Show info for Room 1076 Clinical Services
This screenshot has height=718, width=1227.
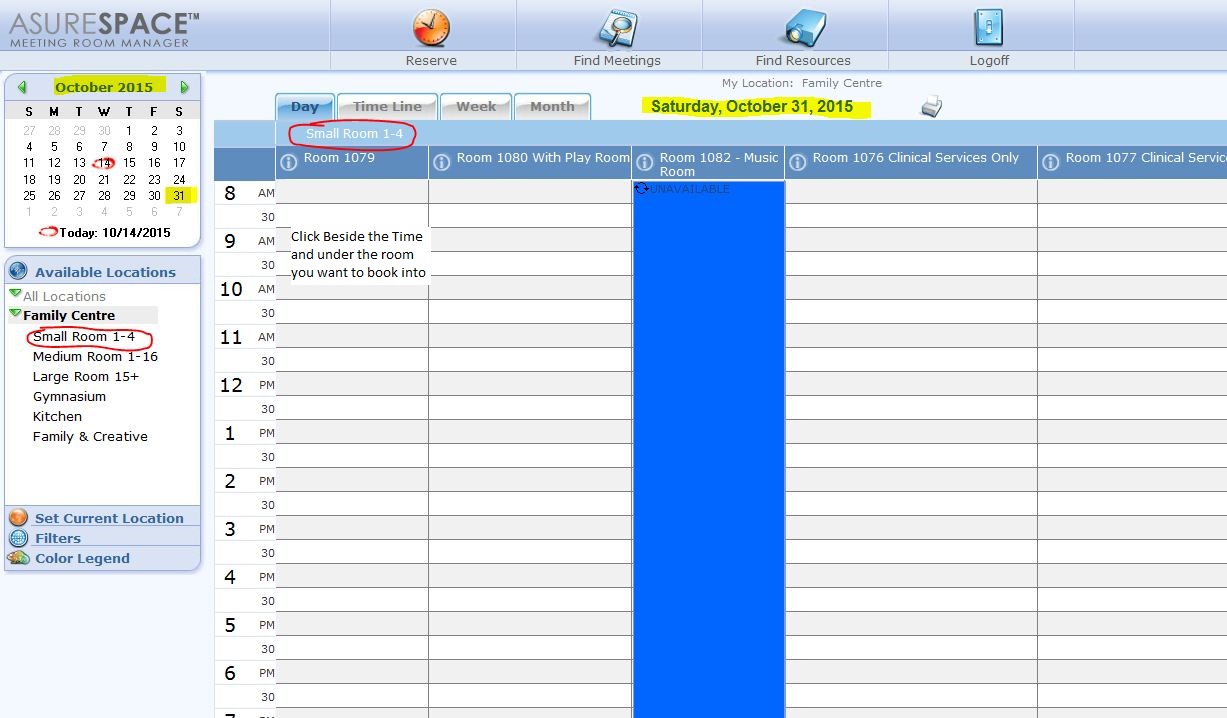click(798, 162)
